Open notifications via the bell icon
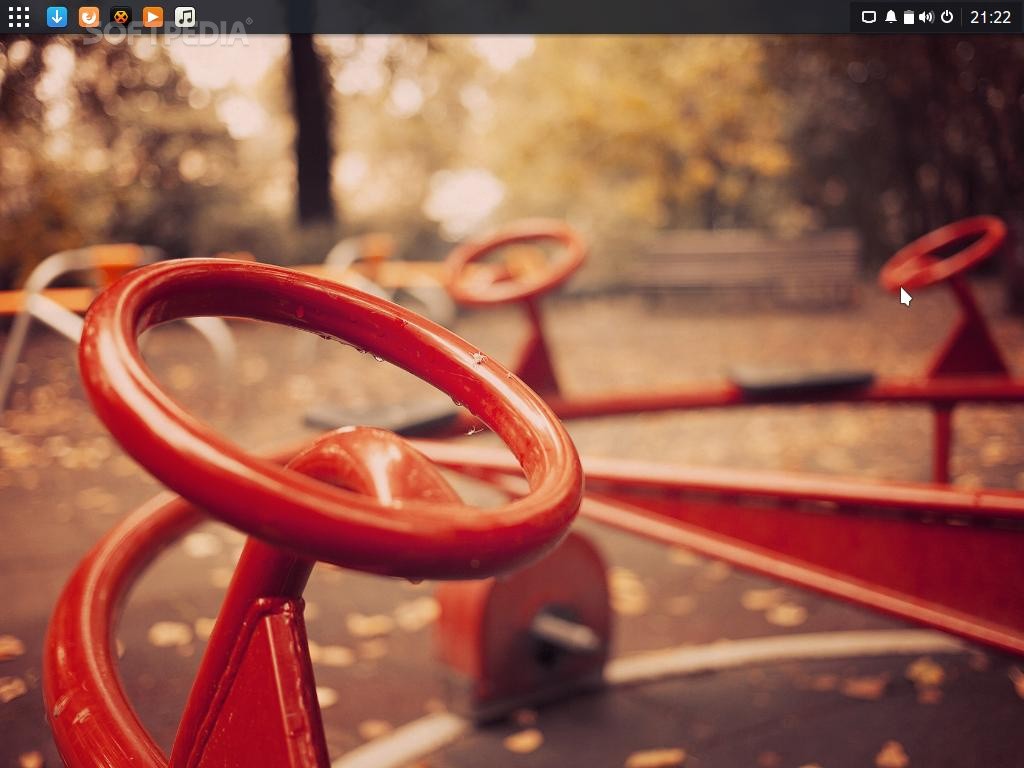Image resolution: width=1024 pixels, height=768 pixels. pos(890,17)
